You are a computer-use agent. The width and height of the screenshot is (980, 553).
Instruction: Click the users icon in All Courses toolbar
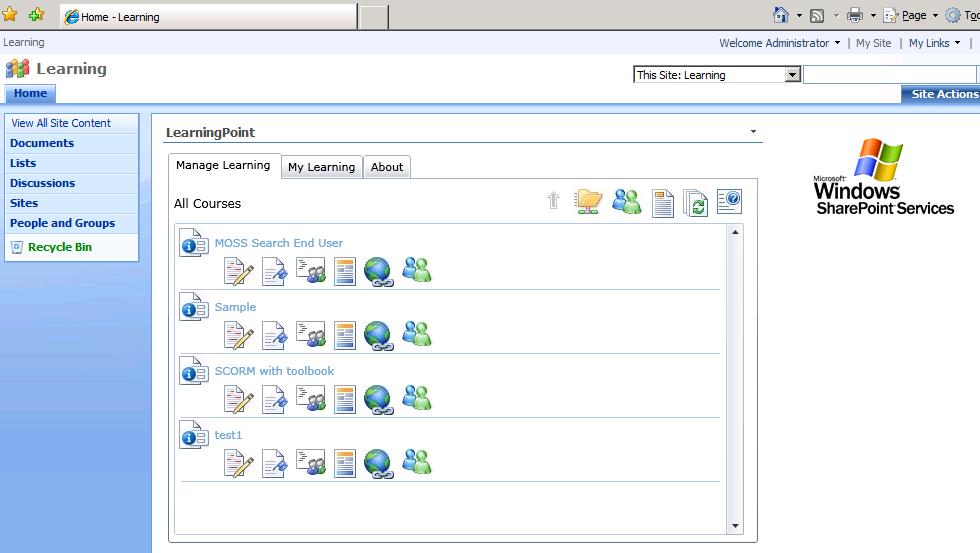627,201
